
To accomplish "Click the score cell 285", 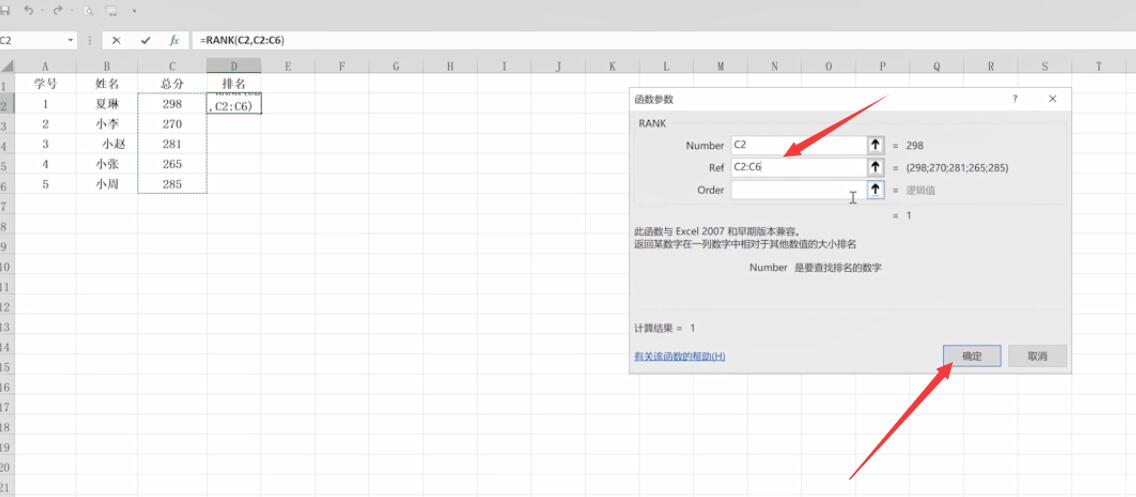I will (x=172, y=184).
